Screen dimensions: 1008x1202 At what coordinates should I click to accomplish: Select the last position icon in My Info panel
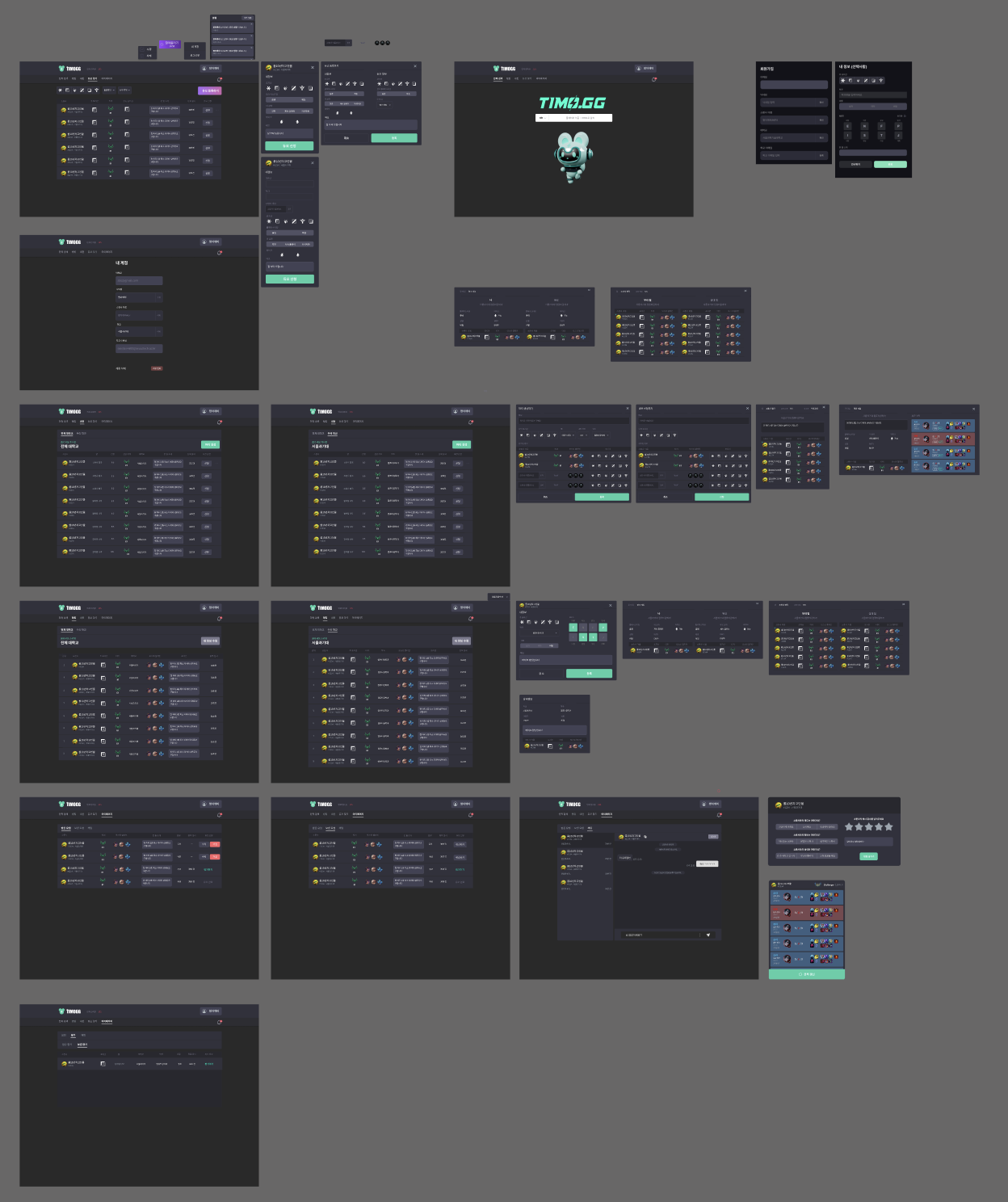pos(881,81)
